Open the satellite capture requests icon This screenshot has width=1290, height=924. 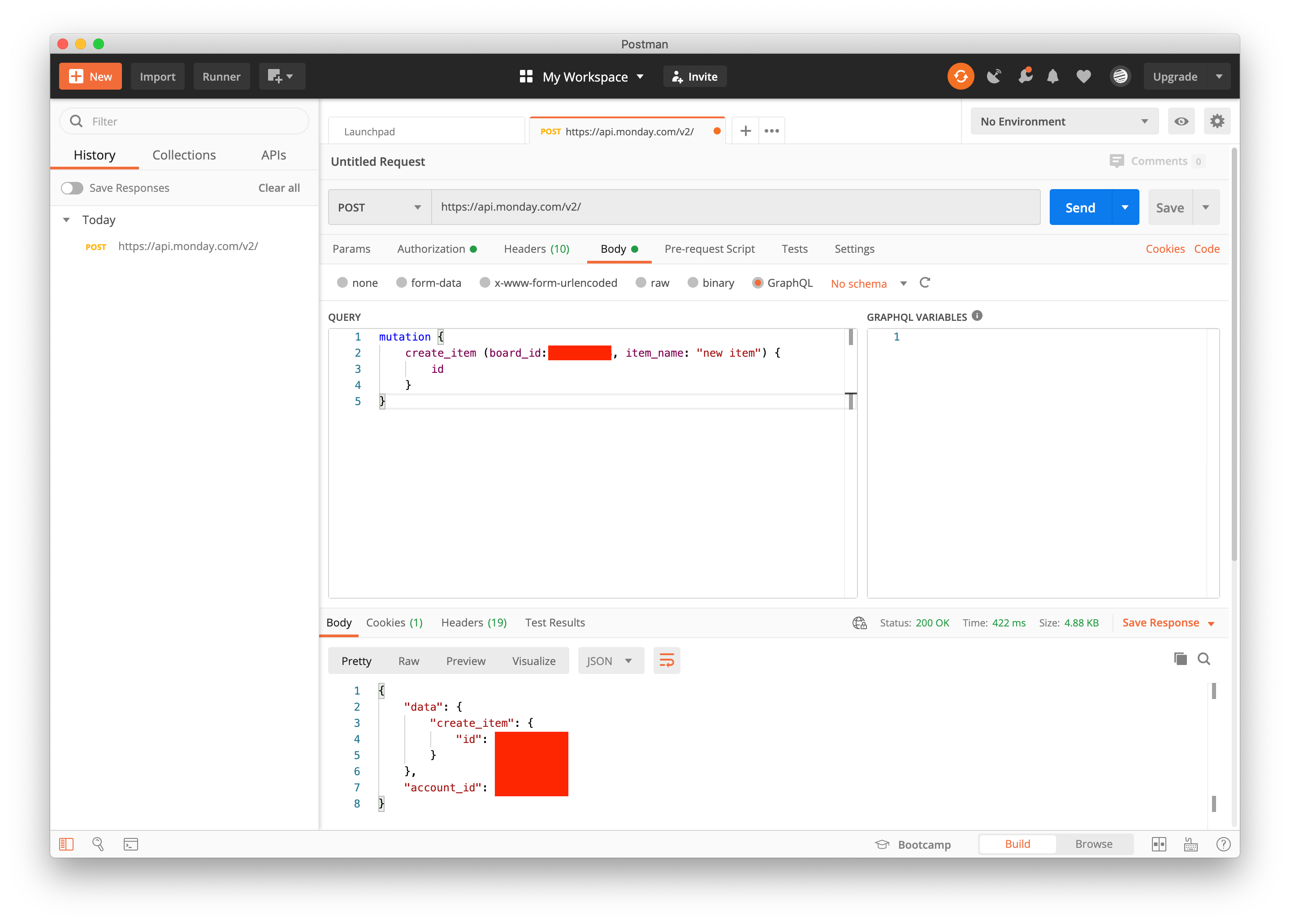(994, 76)
